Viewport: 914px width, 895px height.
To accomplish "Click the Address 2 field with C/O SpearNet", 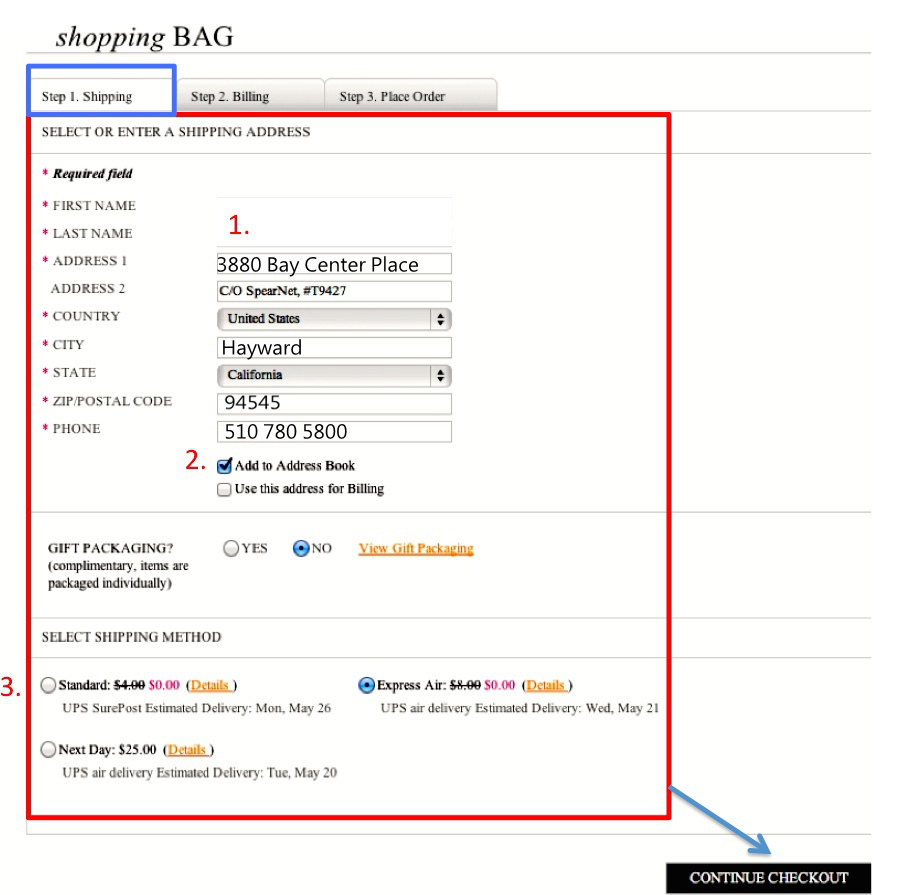I will coord(334,291).
